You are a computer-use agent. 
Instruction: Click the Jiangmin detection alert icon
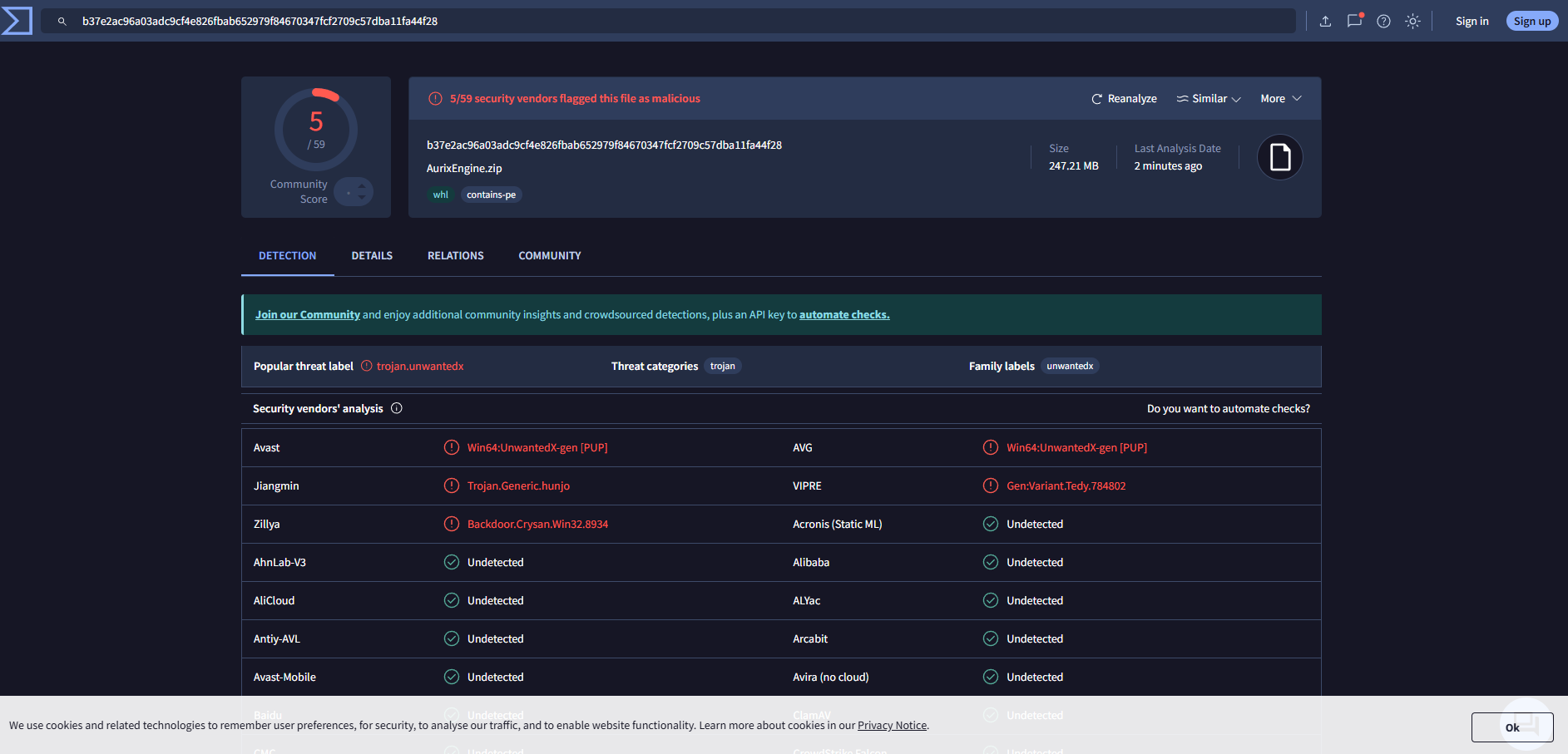(x=452, y=485)
